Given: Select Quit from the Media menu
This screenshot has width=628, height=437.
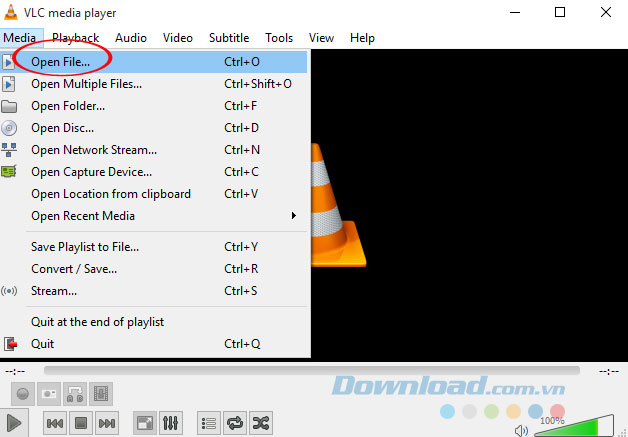Looking at the screenshot, I should click(x=153, y=344).
